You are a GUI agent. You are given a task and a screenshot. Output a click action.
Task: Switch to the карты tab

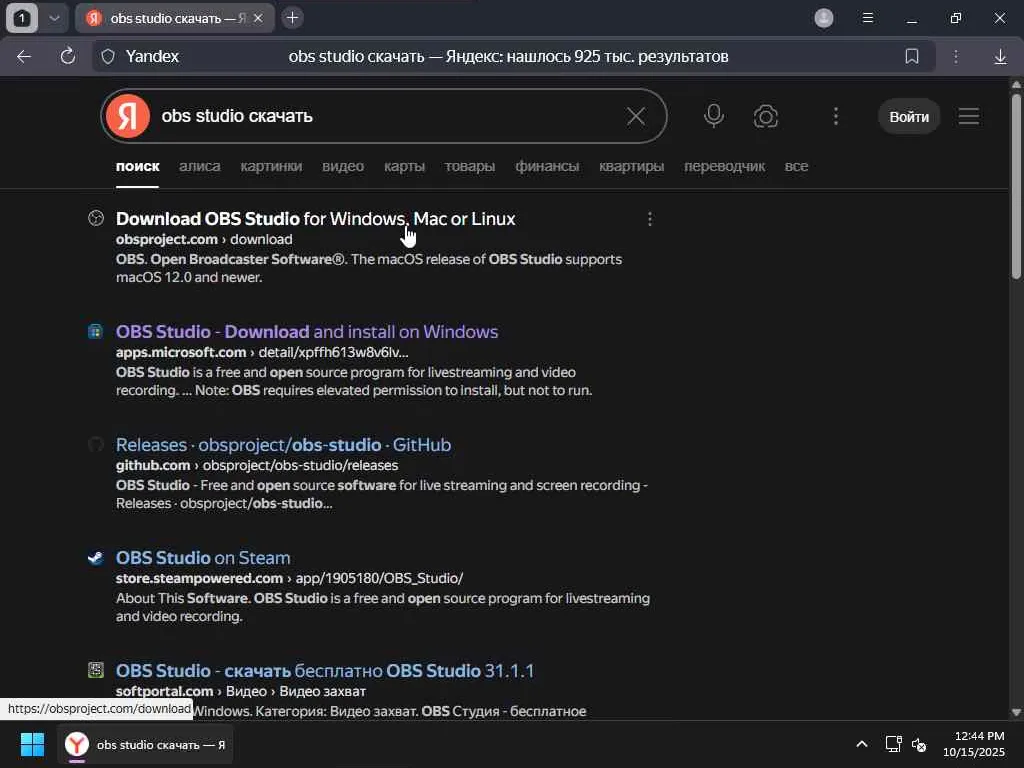tap(404, 167)
